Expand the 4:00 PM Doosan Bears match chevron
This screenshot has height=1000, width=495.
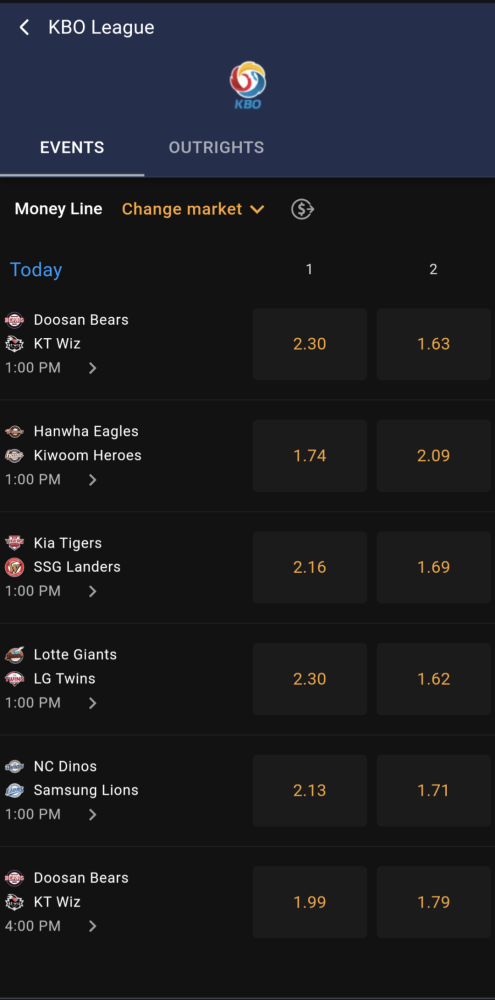[92, 926]
